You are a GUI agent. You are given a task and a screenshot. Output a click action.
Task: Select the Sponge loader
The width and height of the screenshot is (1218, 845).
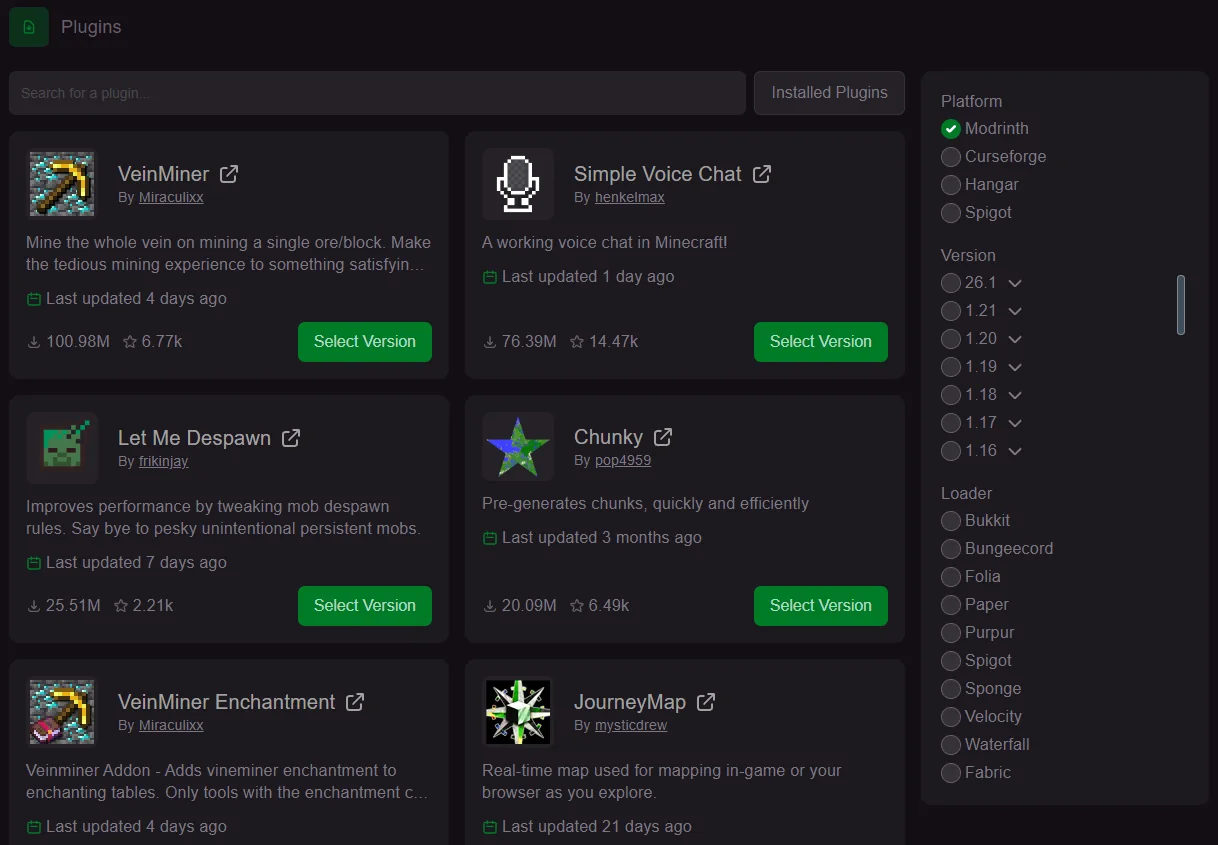[951, 689]
